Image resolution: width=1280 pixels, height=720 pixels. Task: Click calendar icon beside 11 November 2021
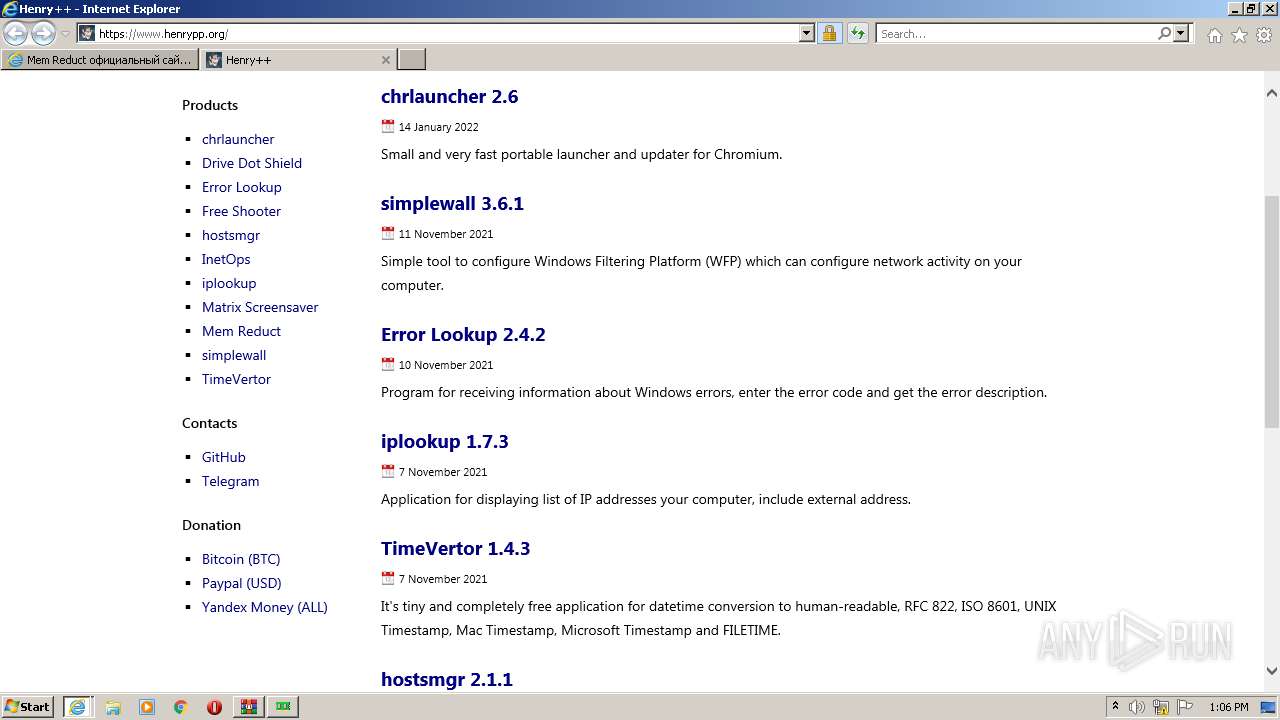click(x=388, y=233)
